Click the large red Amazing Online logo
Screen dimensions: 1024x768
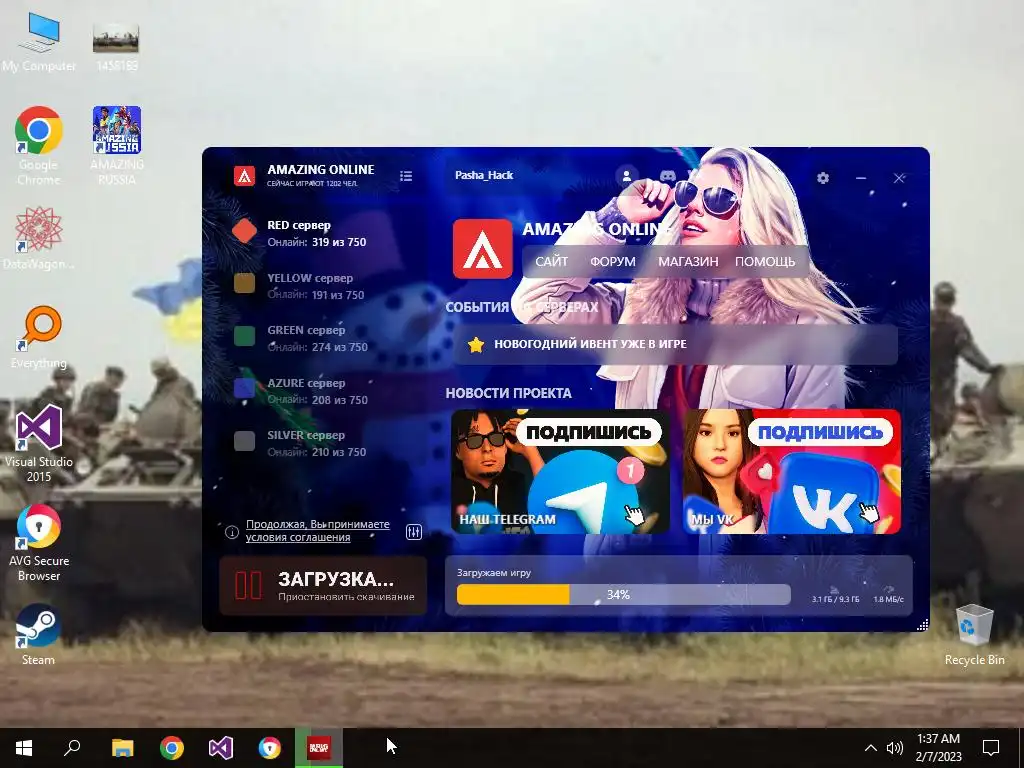click(483, 249)
